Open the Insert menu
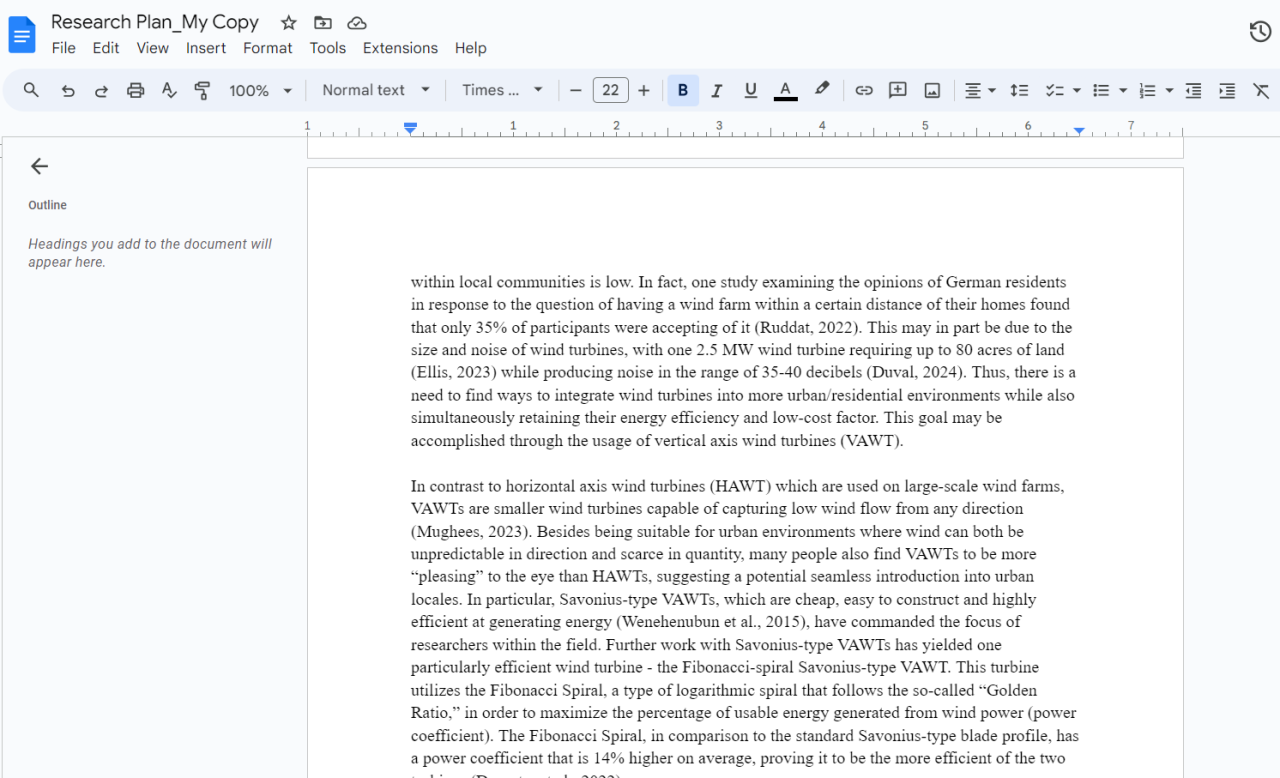Screen dimensions: 1280x778 pos(206,48)
